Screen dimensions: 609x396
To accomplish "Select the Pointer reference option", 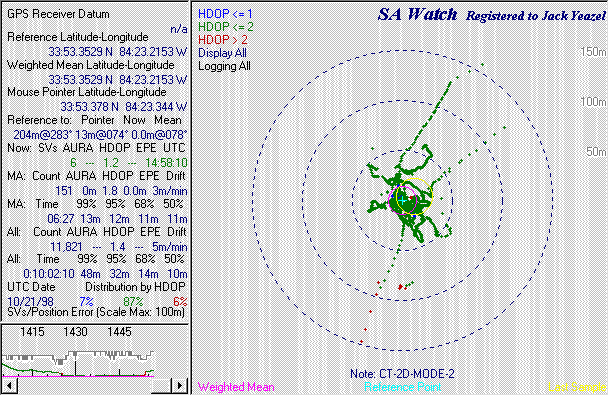I will (98, 120).
